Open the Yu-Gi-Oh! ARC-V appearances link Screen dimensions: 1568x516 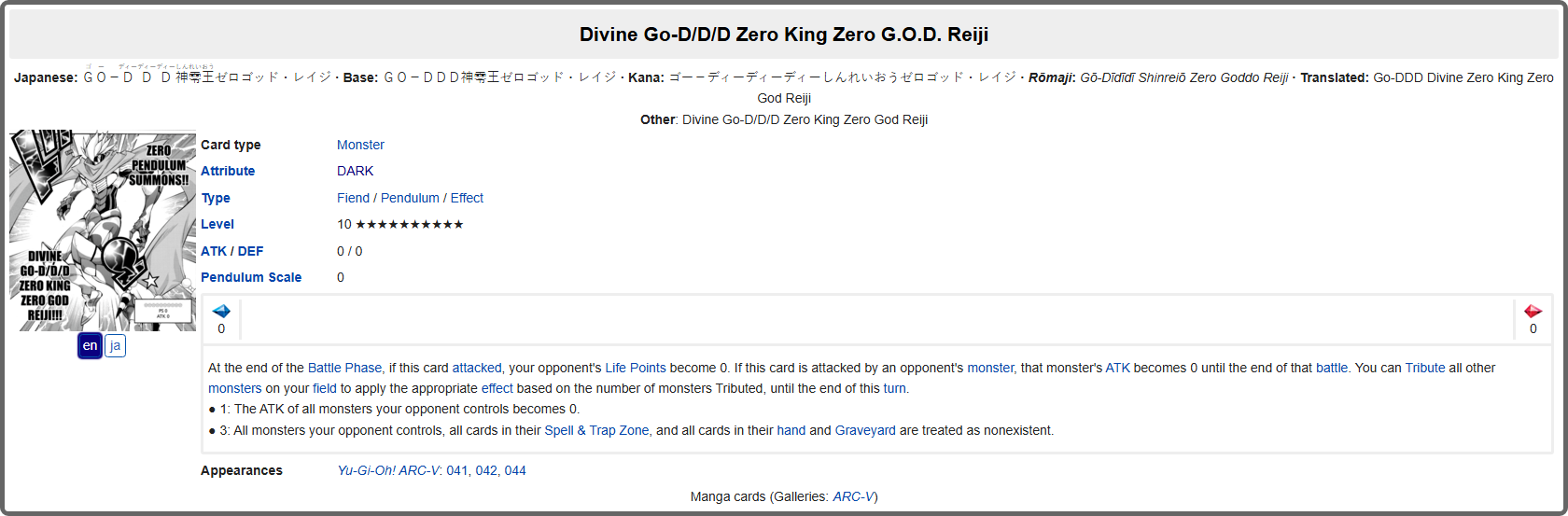click(388, 470)
